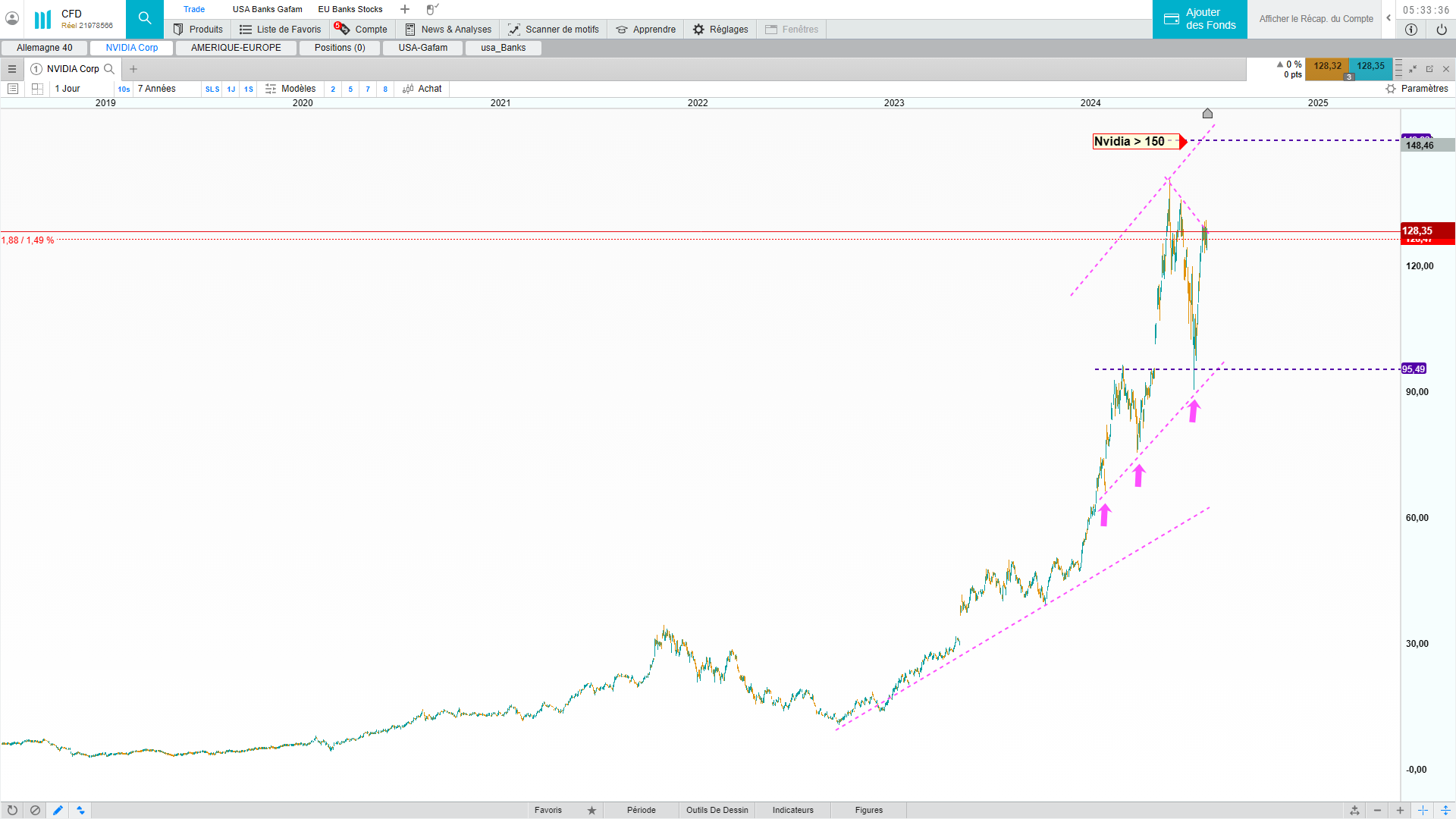Toggle crosshair cursor mode at bottom-right
Image resolution: width=1456 pixels, height=819 pixels.
click(1423, 811)
